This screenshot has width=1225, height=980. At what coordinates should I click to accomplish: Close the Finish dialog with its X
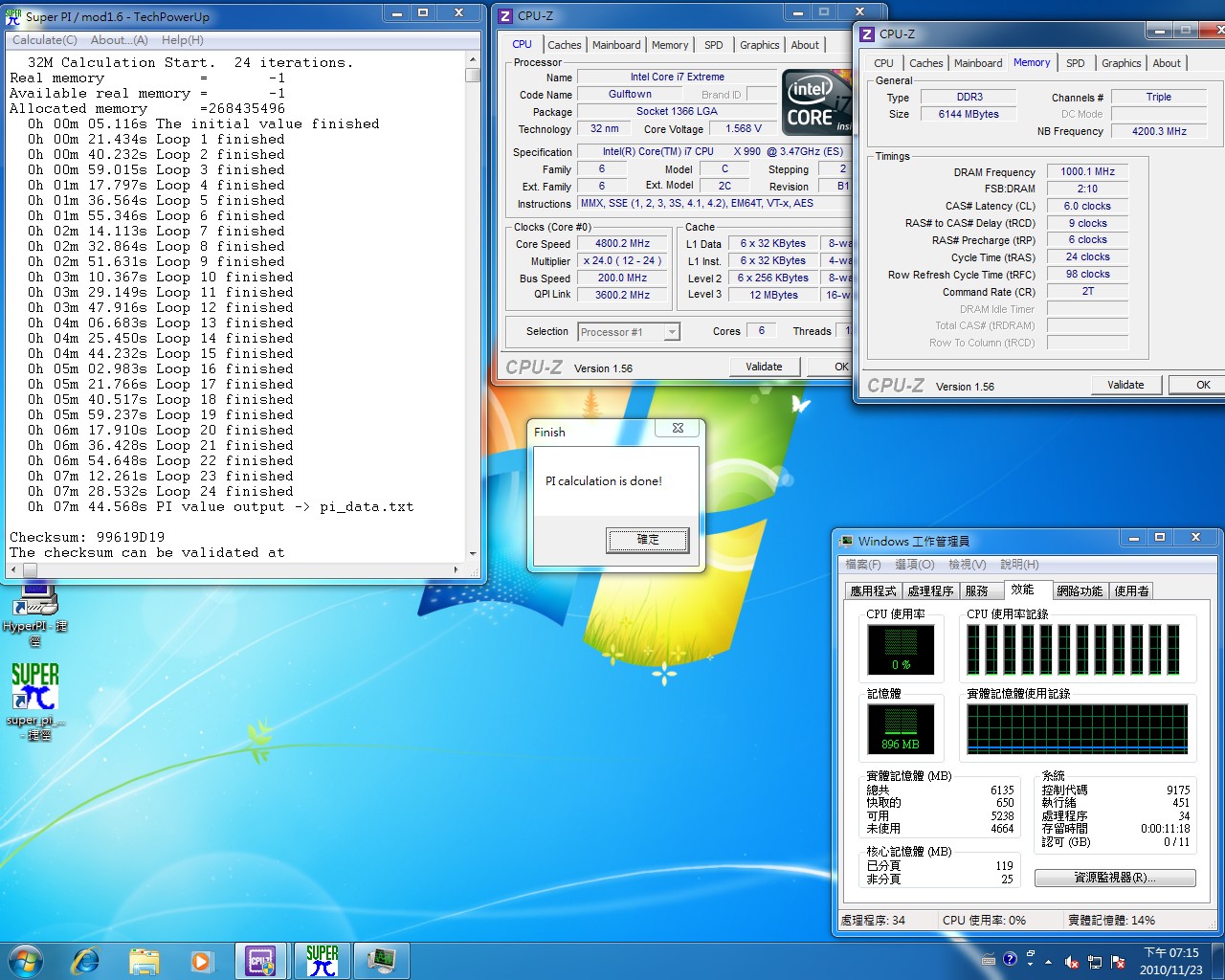click(x=678, y=429)
